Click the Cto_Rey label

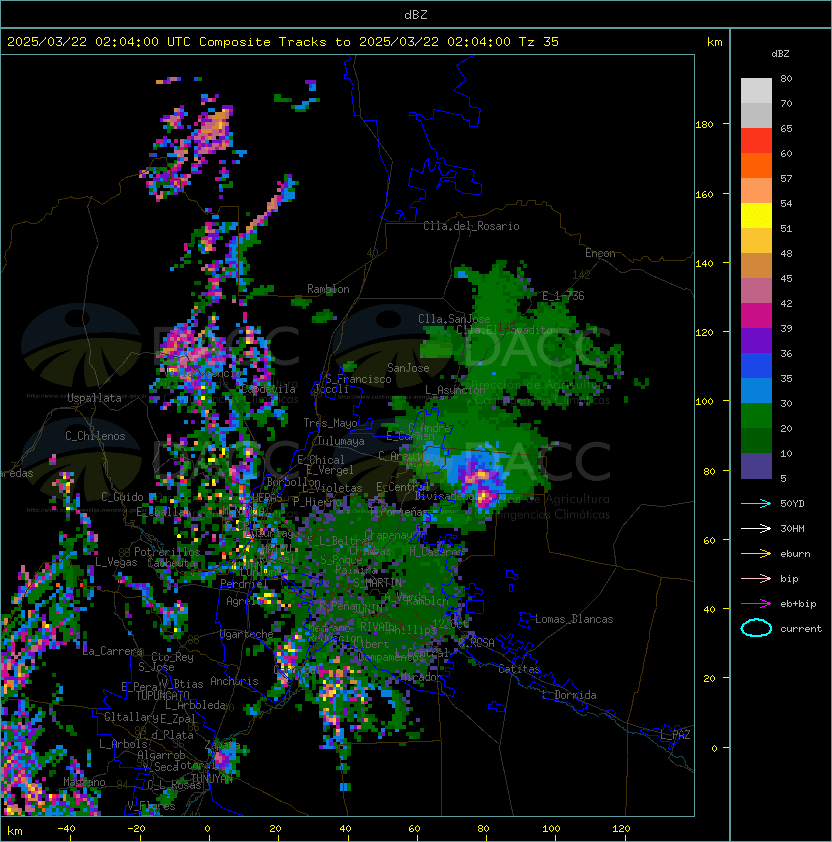click(172, 657)
